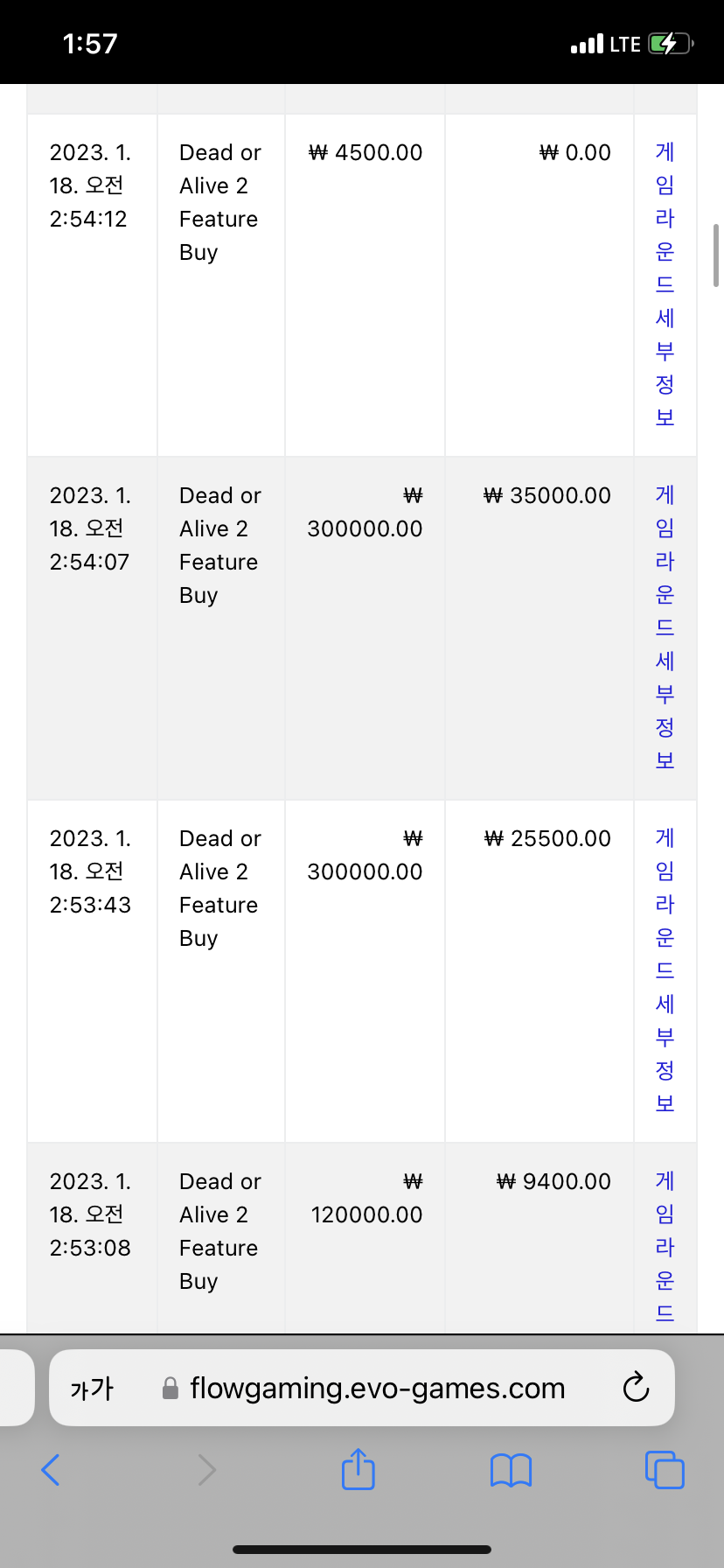Open round details link for 2:53:08 bet
Viewport: 724px width, 1568px height.
665,1247
